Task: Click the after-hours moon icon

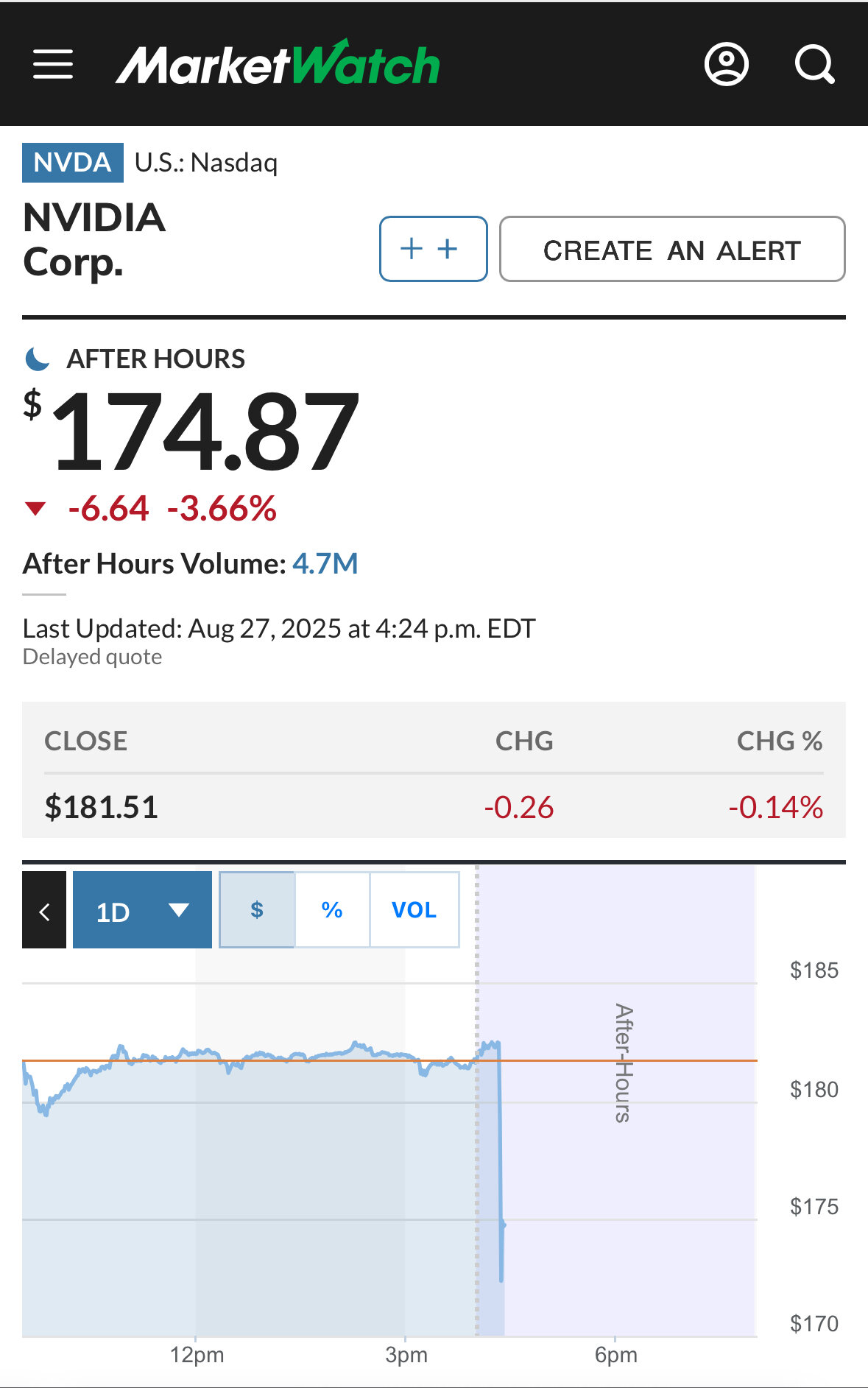Action: [37, 359]
